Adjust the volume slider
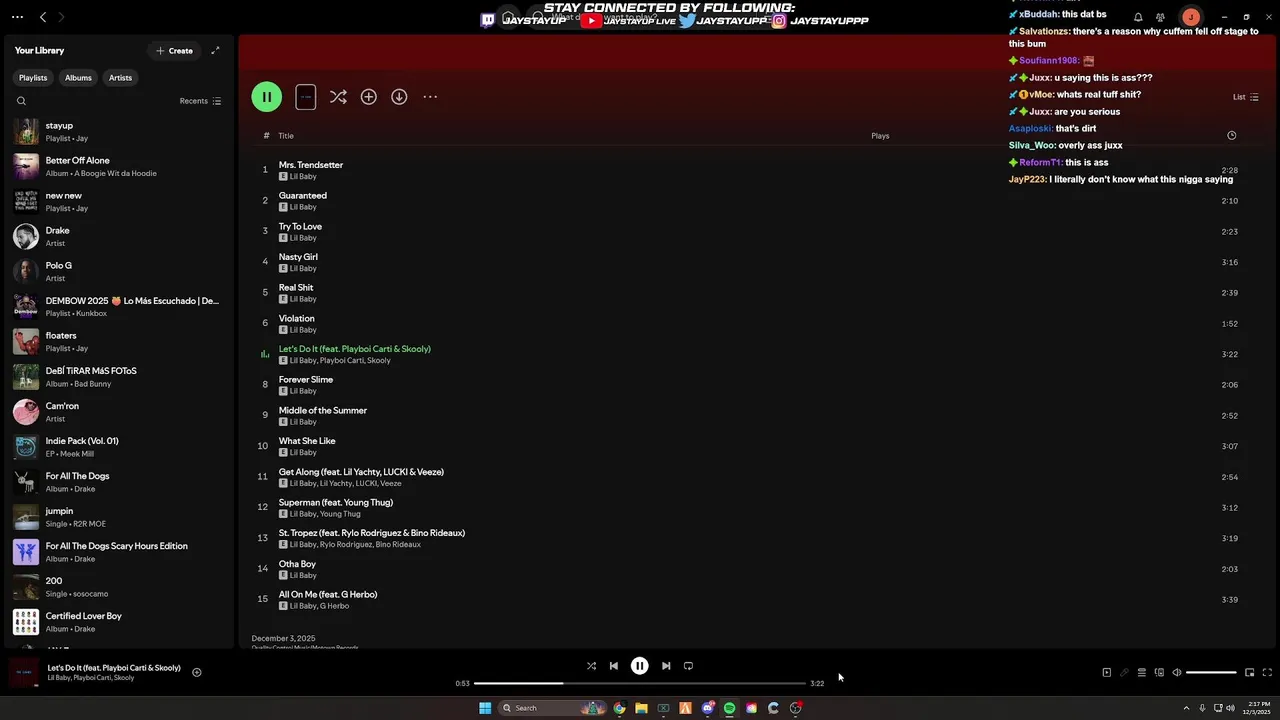The width and height of the screenshot is (1280, 720). (1211, 673)
